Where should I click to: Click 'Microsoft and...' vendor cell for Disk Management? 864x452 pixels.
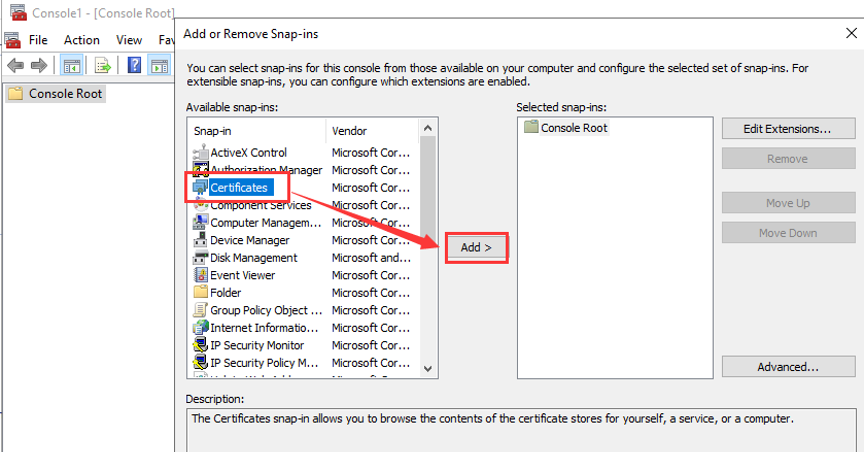point(371,258)
